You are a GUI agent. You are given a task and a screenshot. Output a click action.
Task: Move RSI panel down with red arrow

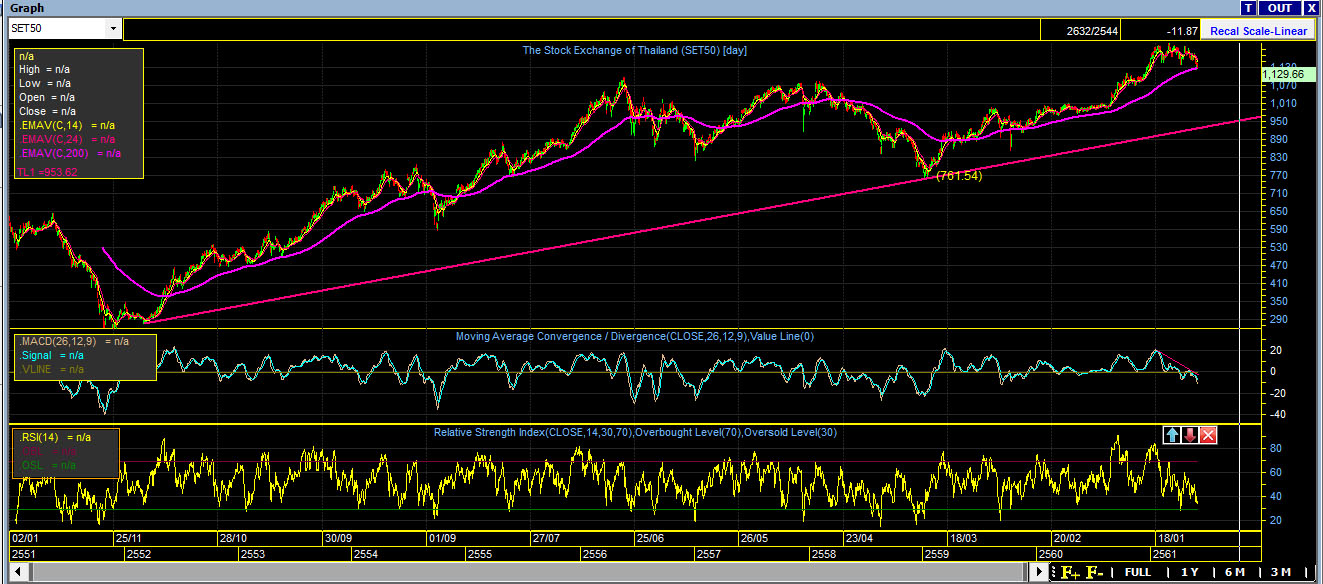pos(1190,434)
